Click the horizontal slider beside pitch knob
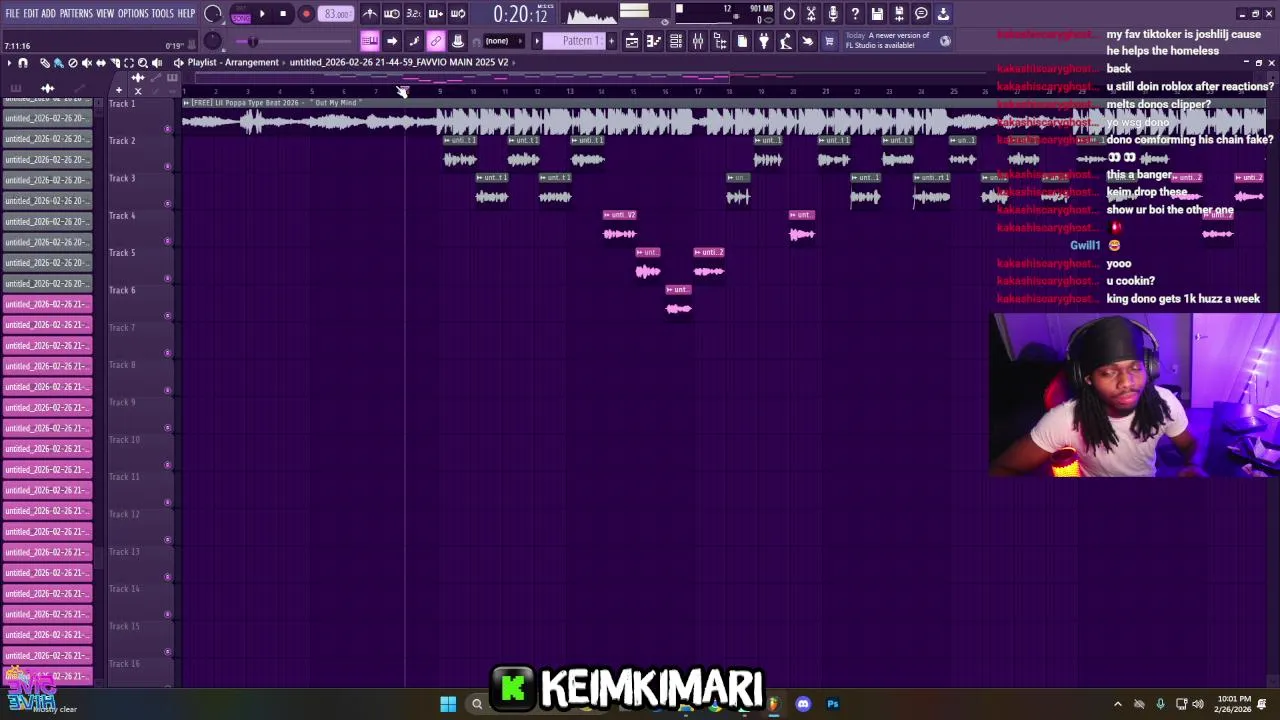 pyautogui.click(x=295, y=41)
